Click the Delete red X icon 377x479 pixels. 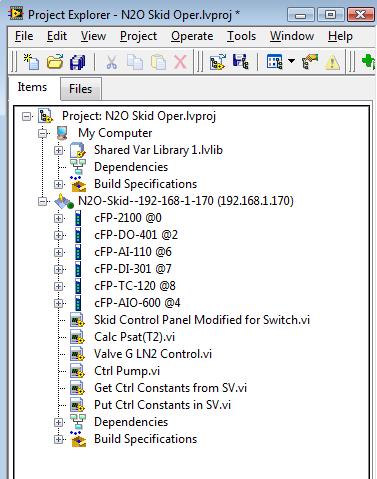[x=180, y=62]
